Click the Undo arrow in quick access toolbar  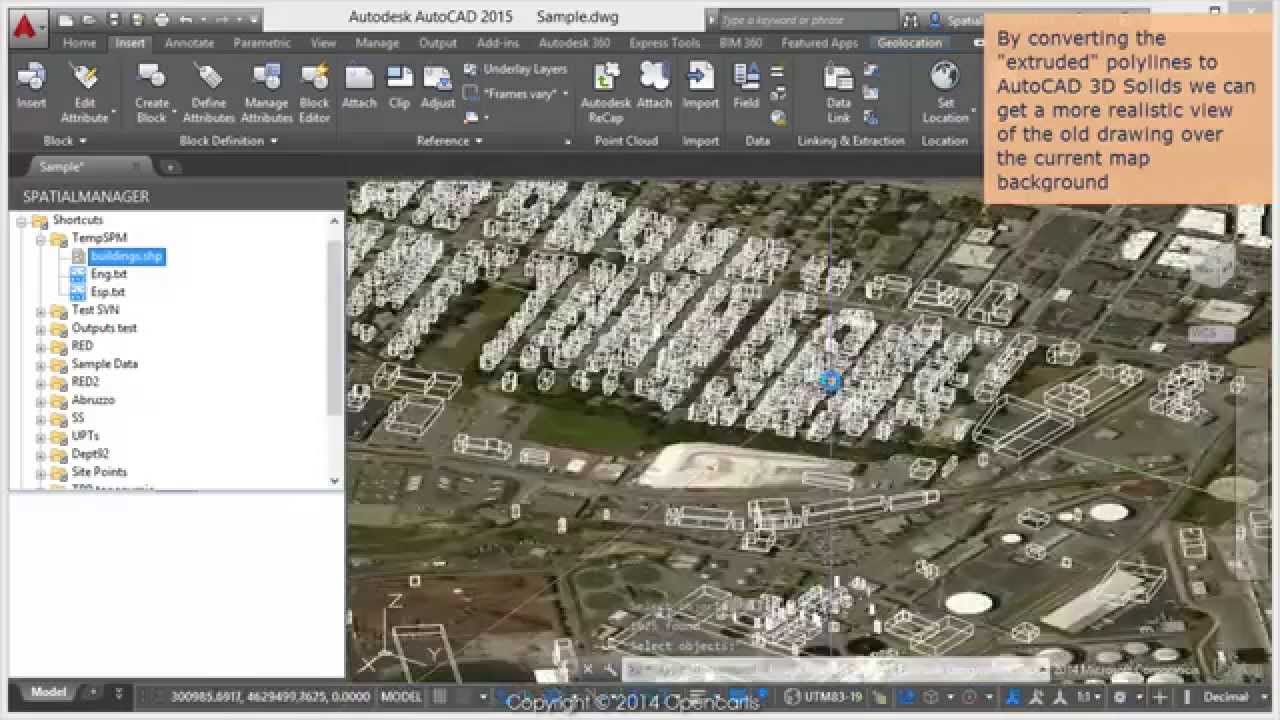(x=187, y=19)
